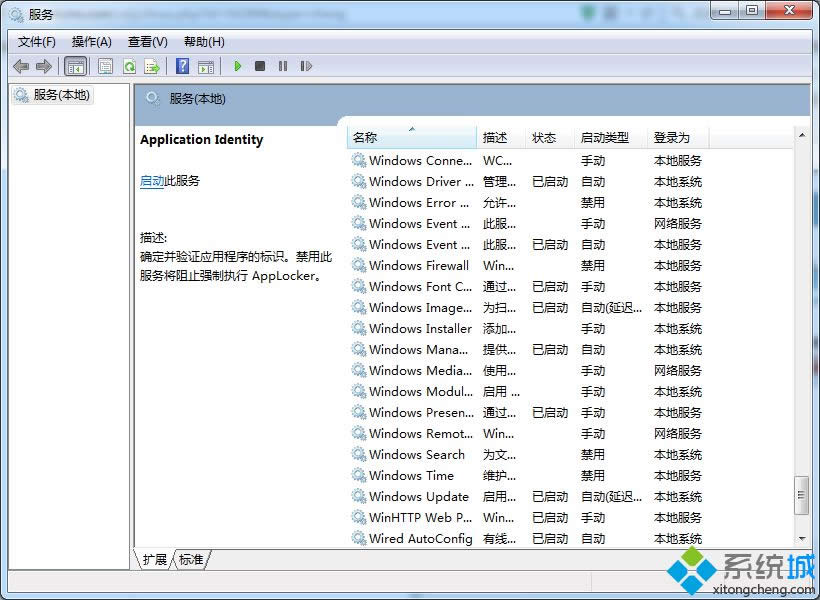Click the Export List toolbar icon
The image size is (820, 600).
pos(152,66)
